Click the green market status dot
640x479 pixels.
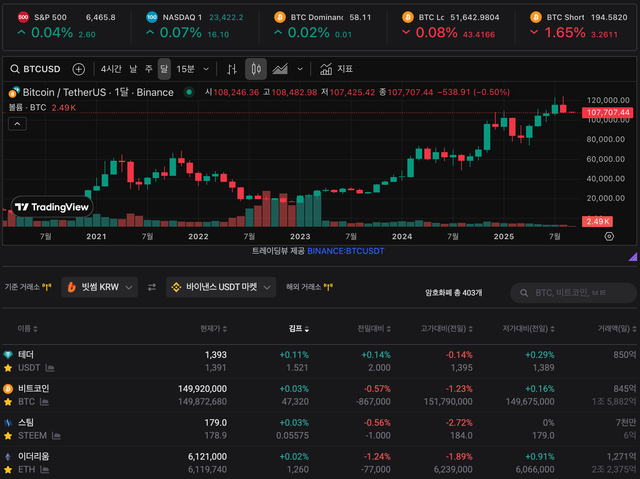point(189,92)
